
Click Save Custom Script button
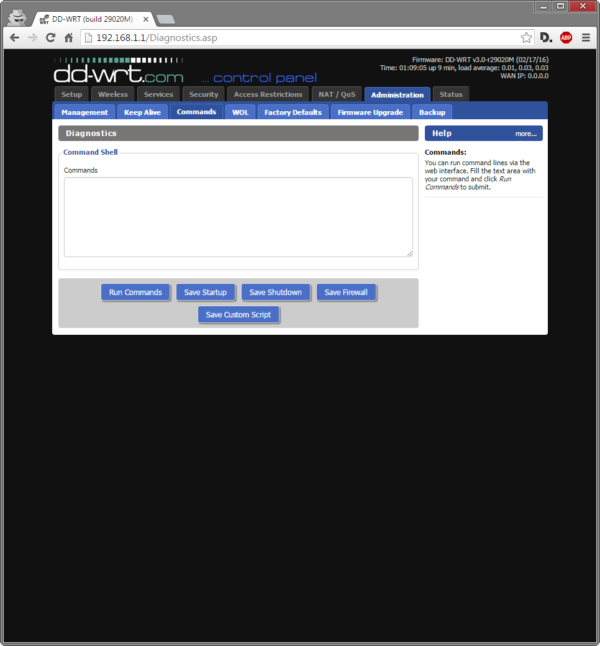(x=238, y=314)
